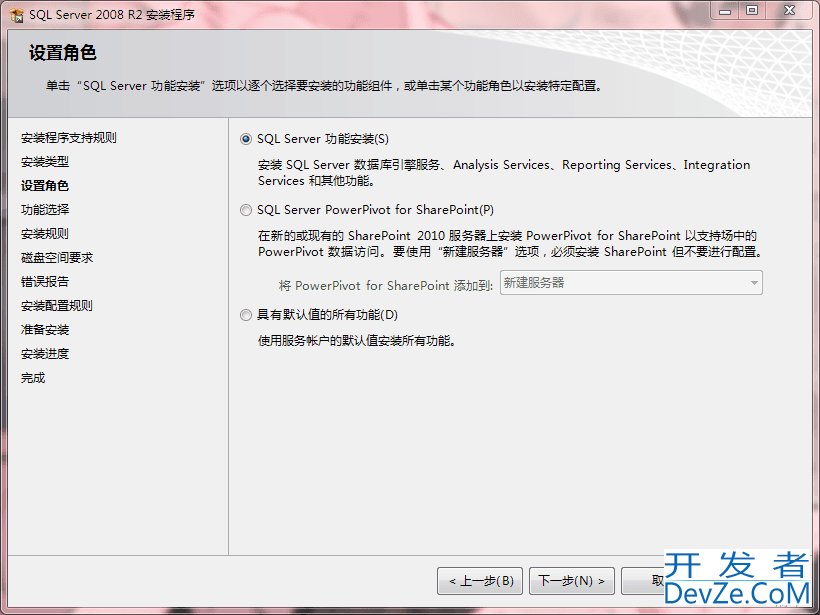Click the 设置角色 page heading
The width and height of the screenshot is (820, 615).
pyautogui.click(x=63, y=53)
